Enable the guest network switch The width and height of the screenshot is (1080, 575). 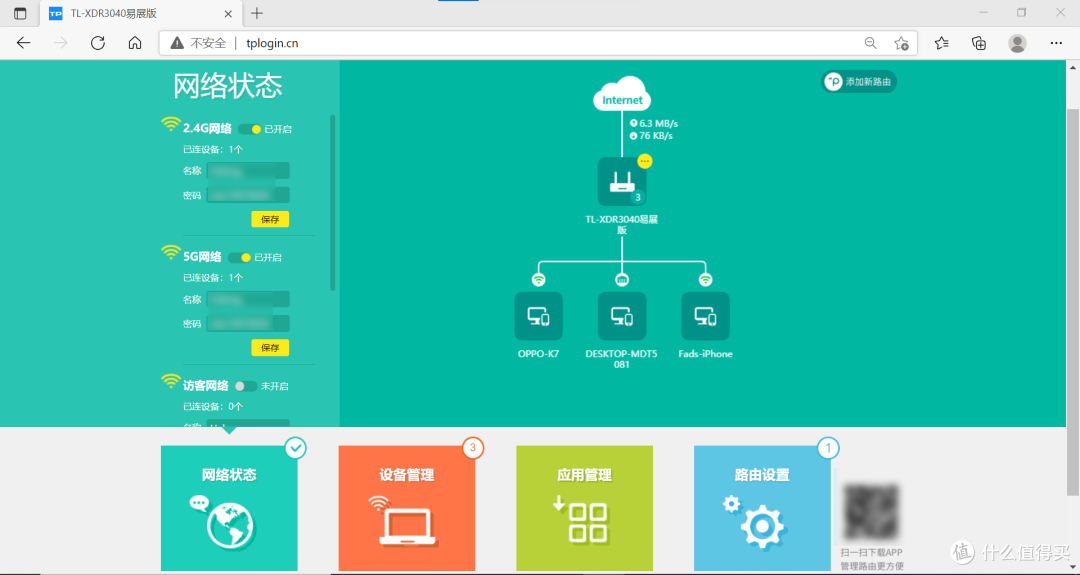tap(246, 386)
